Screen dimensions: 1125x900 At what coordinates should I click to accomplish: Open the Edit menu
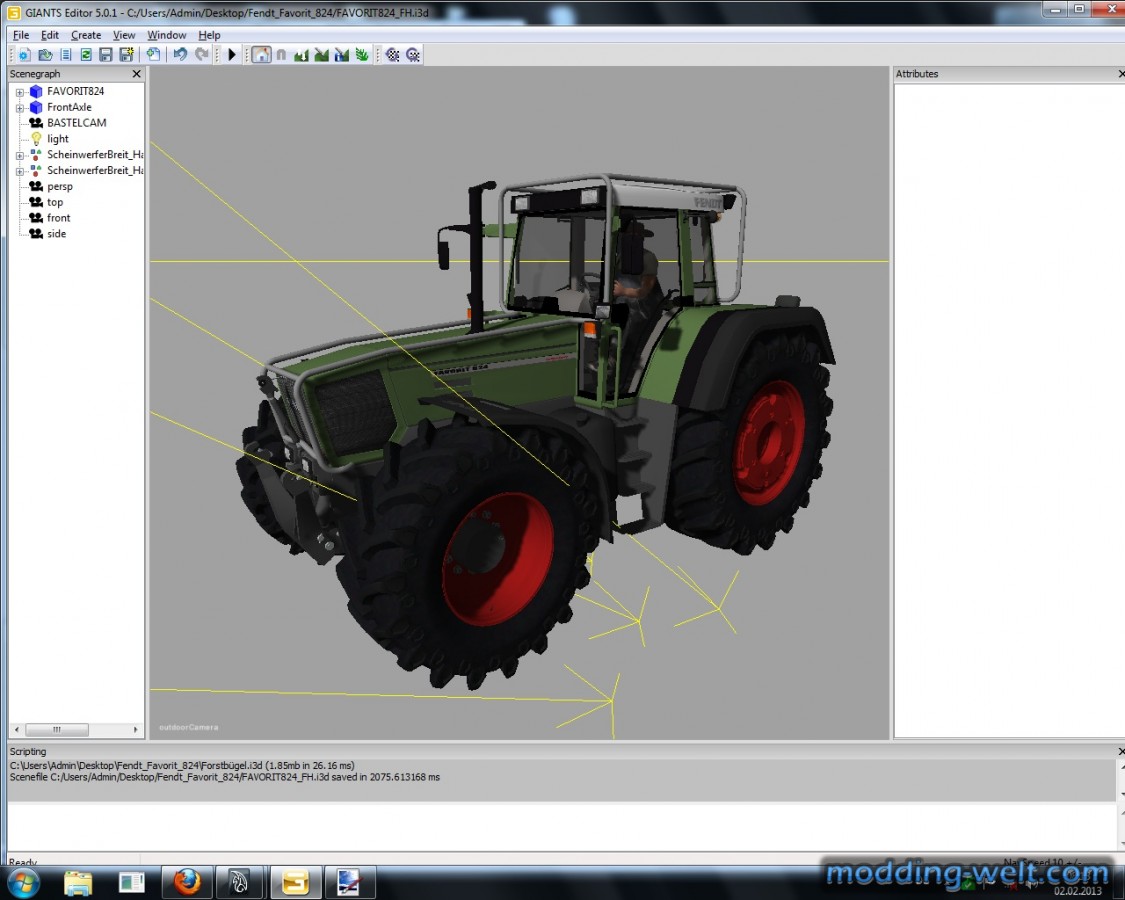coord(50,34)
